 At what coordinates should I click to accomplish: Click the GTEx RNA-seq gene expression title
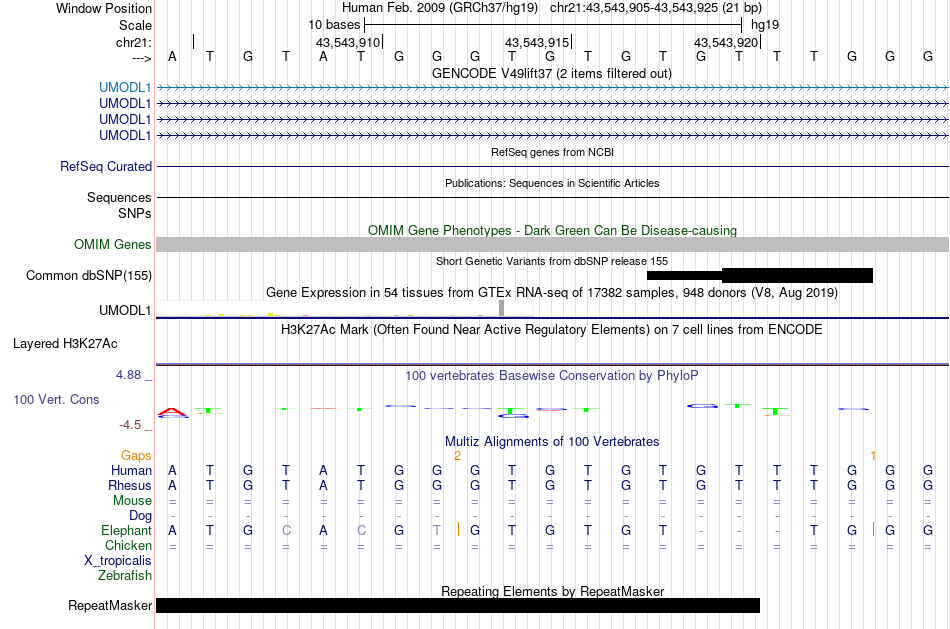tap(552, 293)
